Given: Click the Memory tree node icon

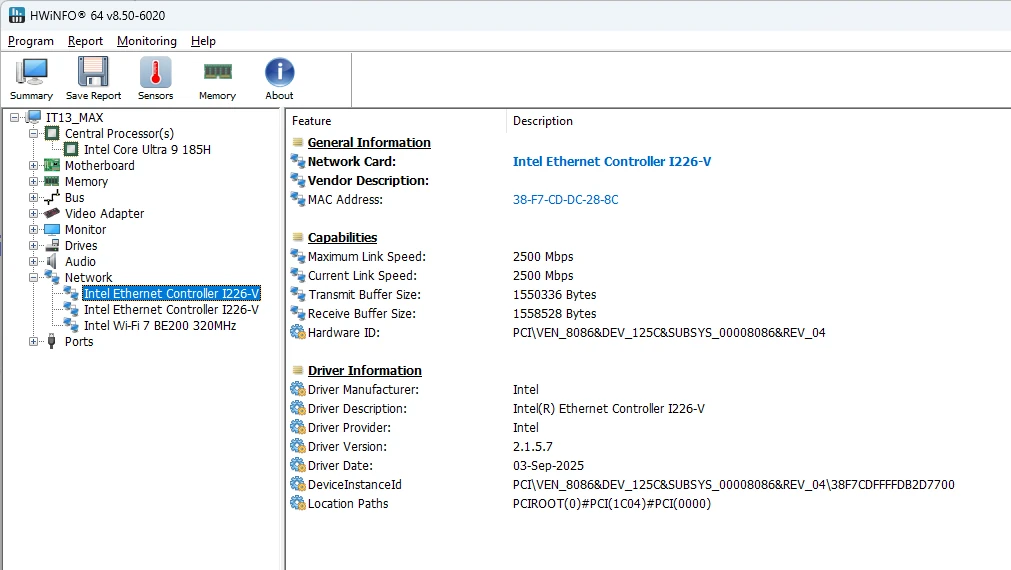Looking at the screenshot, I should (52, 181).
